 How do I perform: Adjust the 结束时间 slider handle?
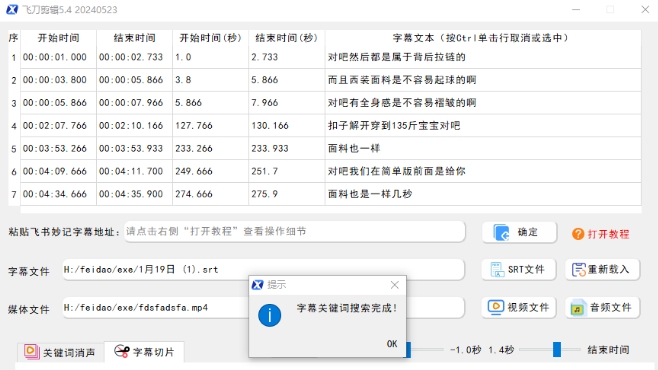[x=557, y=349]
